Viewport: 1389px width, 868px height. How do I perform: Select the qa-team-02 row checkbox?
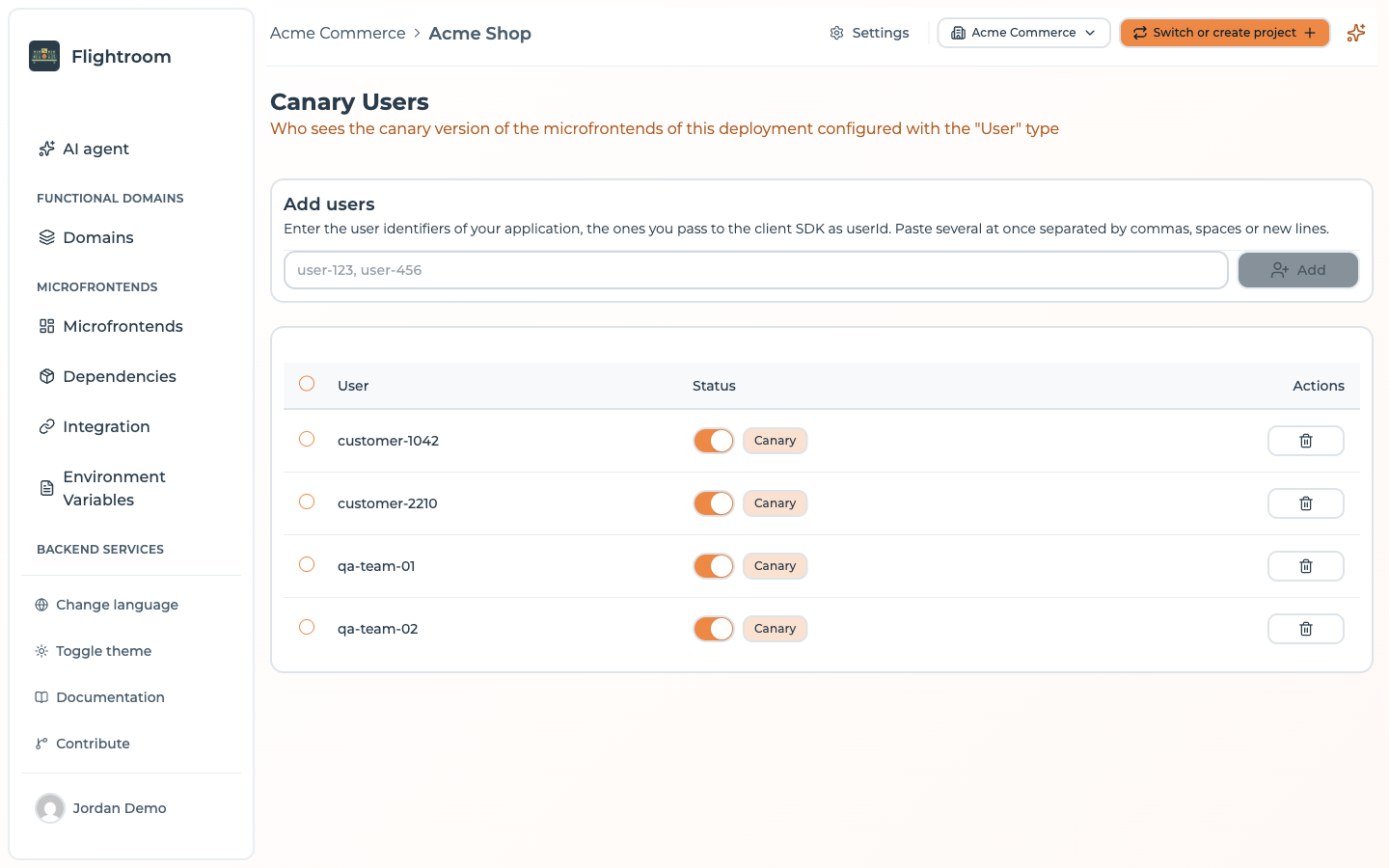[307, 627]
